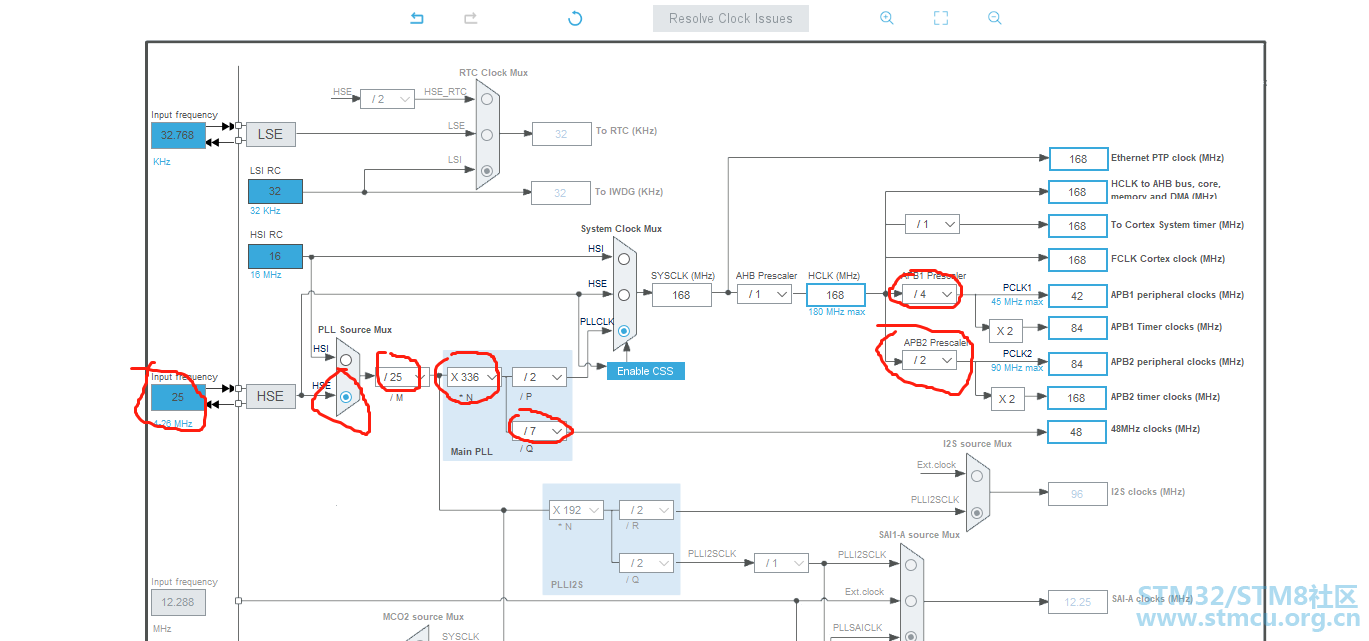
Task: Click the Enable CSS button
Action: click(x=645, y=371)
